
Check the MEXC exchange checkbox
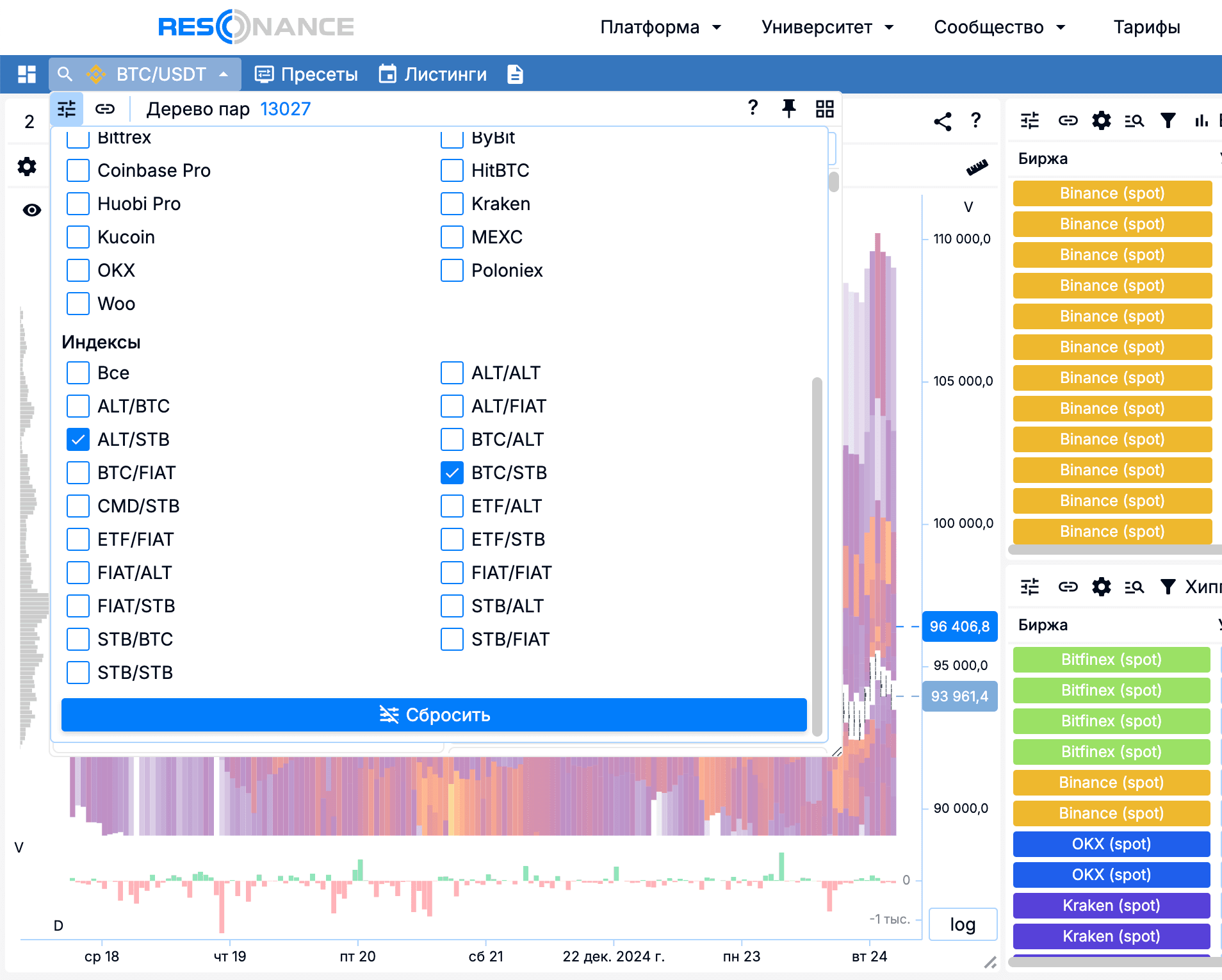point(452,237)
